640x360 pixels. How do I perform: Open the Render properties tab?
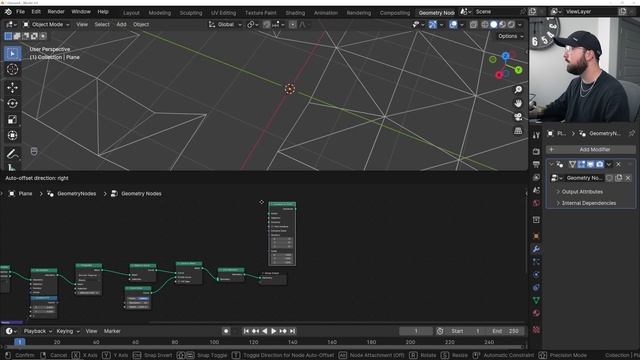point(536,151)
